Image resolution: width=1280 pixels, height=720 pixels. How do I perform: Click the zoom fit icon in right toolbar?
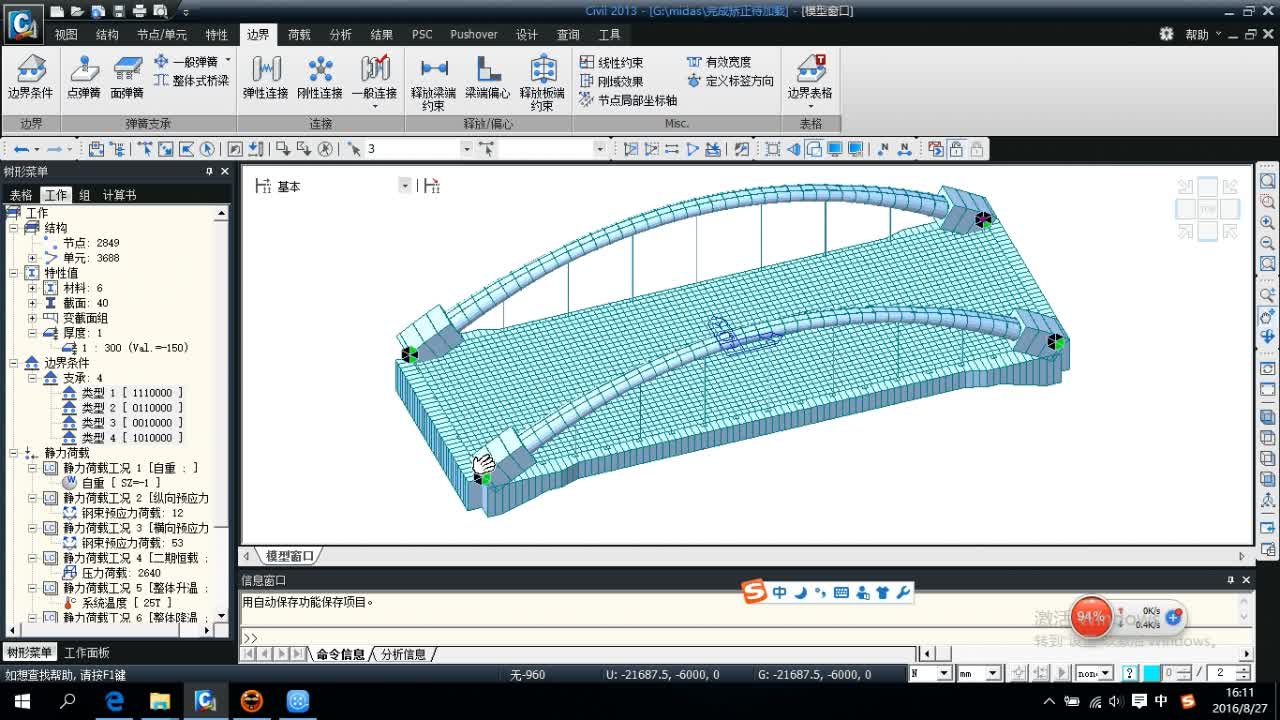pyautogui.click(x=1267, y=181)
